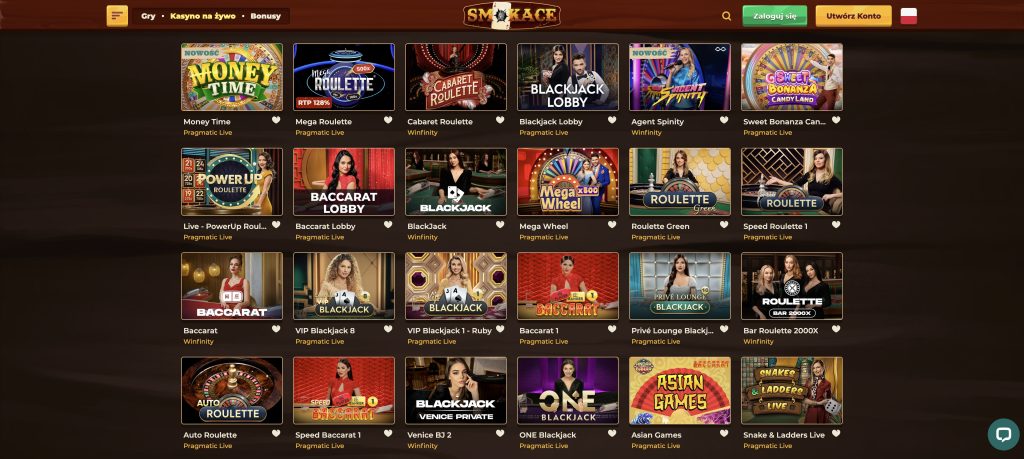Screen dimensions: 1024x459
Task: Click the SmokAce logo
Action: 512,15
